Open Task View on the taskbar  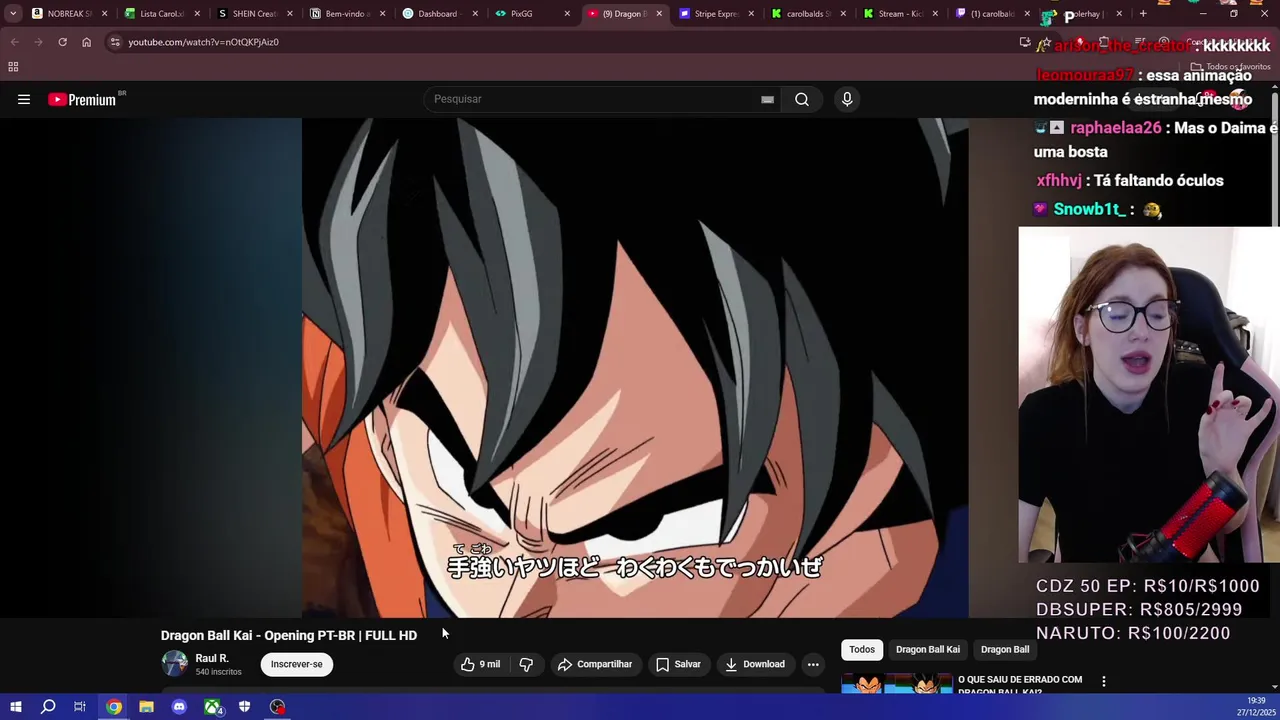point(80,707)
